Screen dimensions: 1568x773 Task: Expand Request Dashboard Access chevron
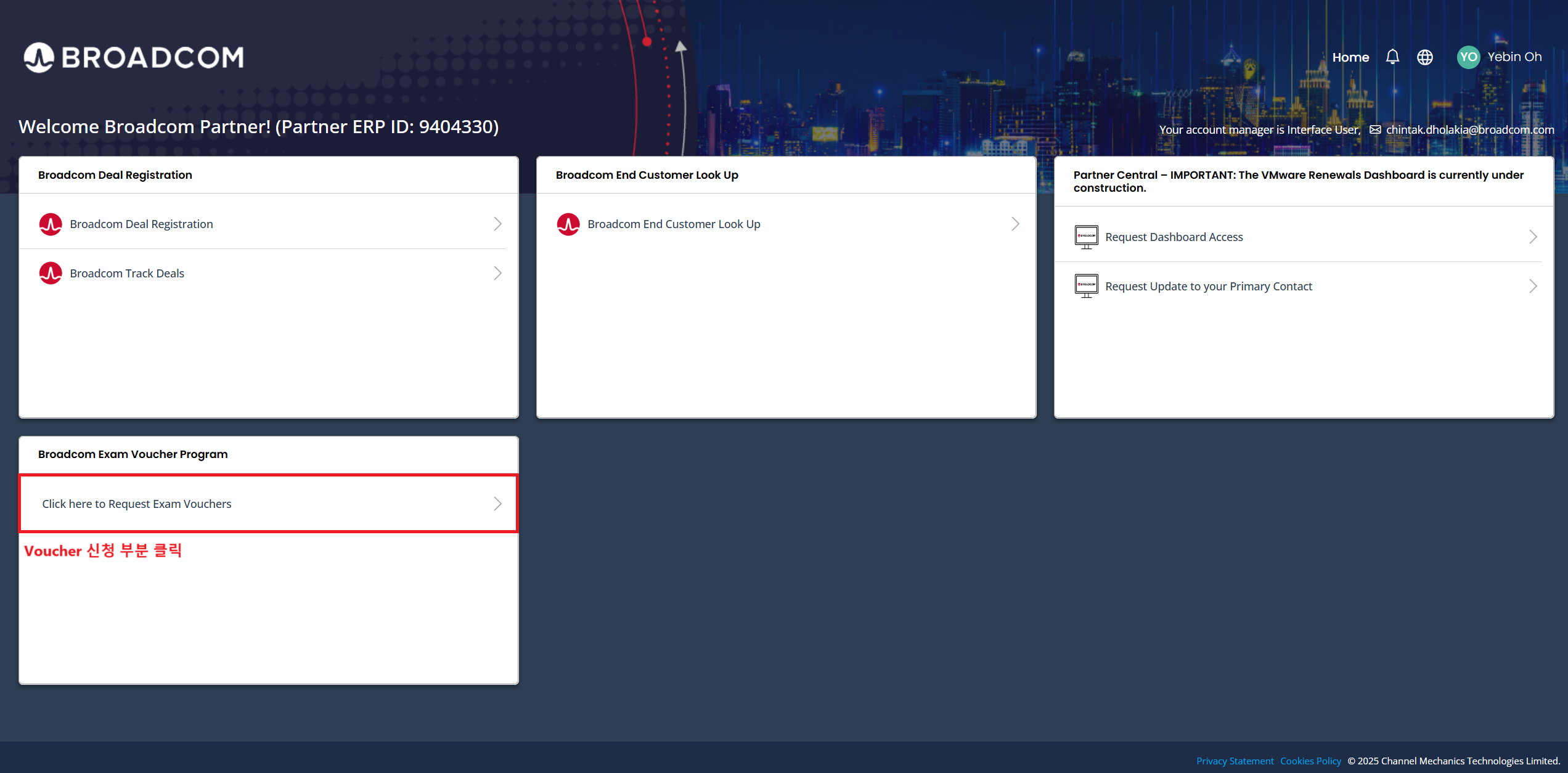1533,237
